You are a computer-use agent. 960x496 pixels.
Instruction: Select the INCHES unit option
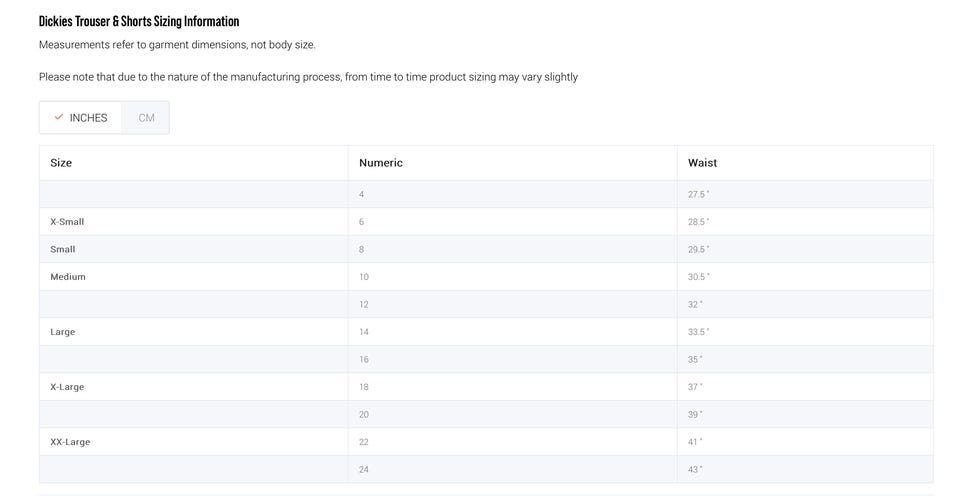(x=81, y=118)
